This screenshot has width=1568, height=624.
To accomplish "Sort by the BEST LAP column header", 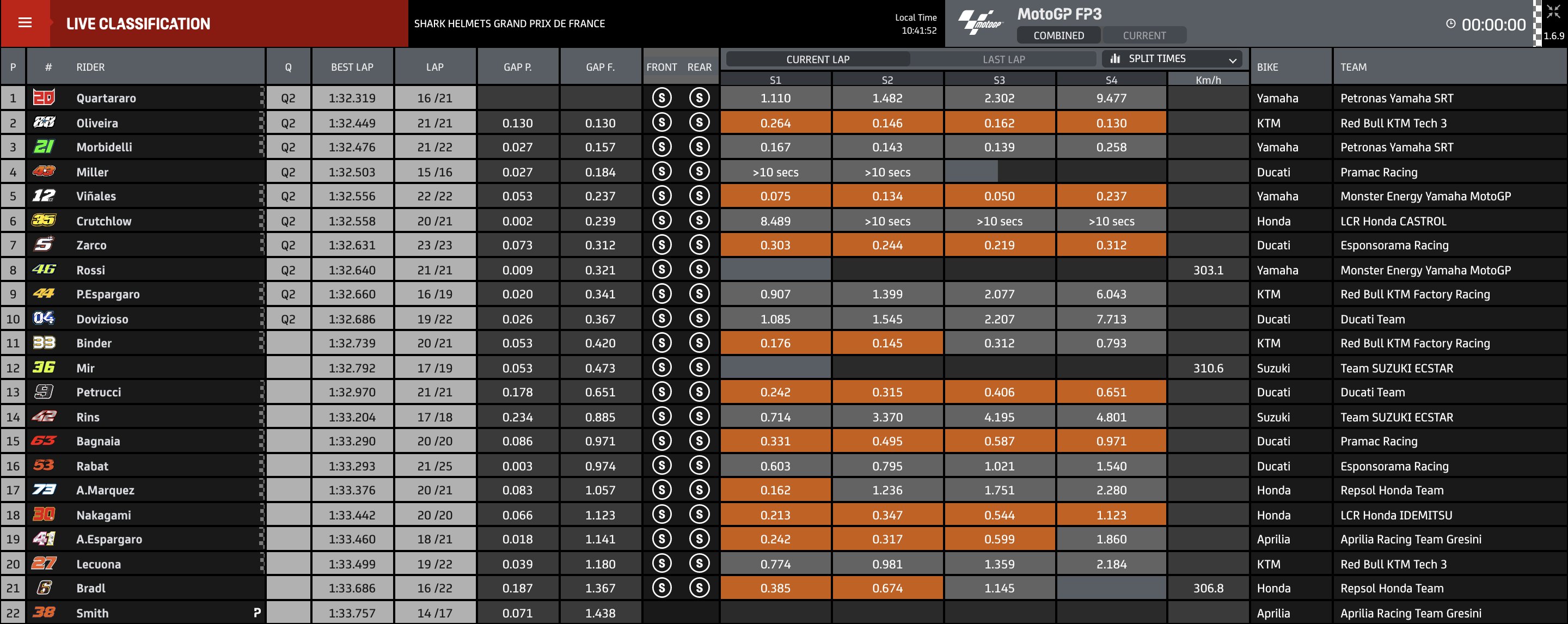I will pyautogui.click(x=352, y=67).
